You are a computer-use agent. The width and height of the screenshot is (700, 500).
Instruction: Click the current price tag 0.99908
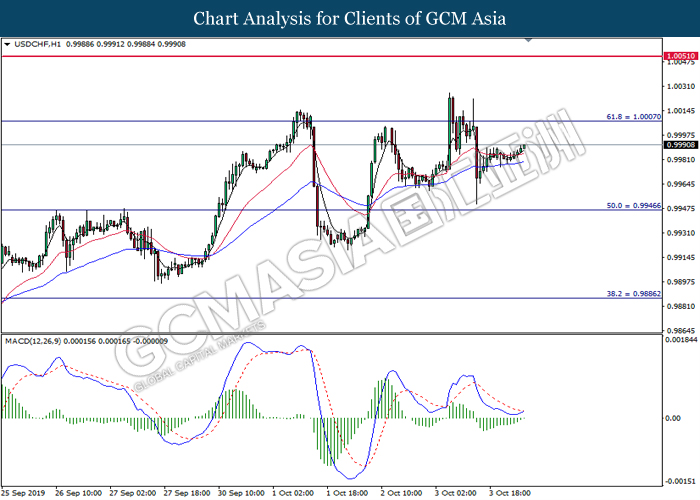680,145
